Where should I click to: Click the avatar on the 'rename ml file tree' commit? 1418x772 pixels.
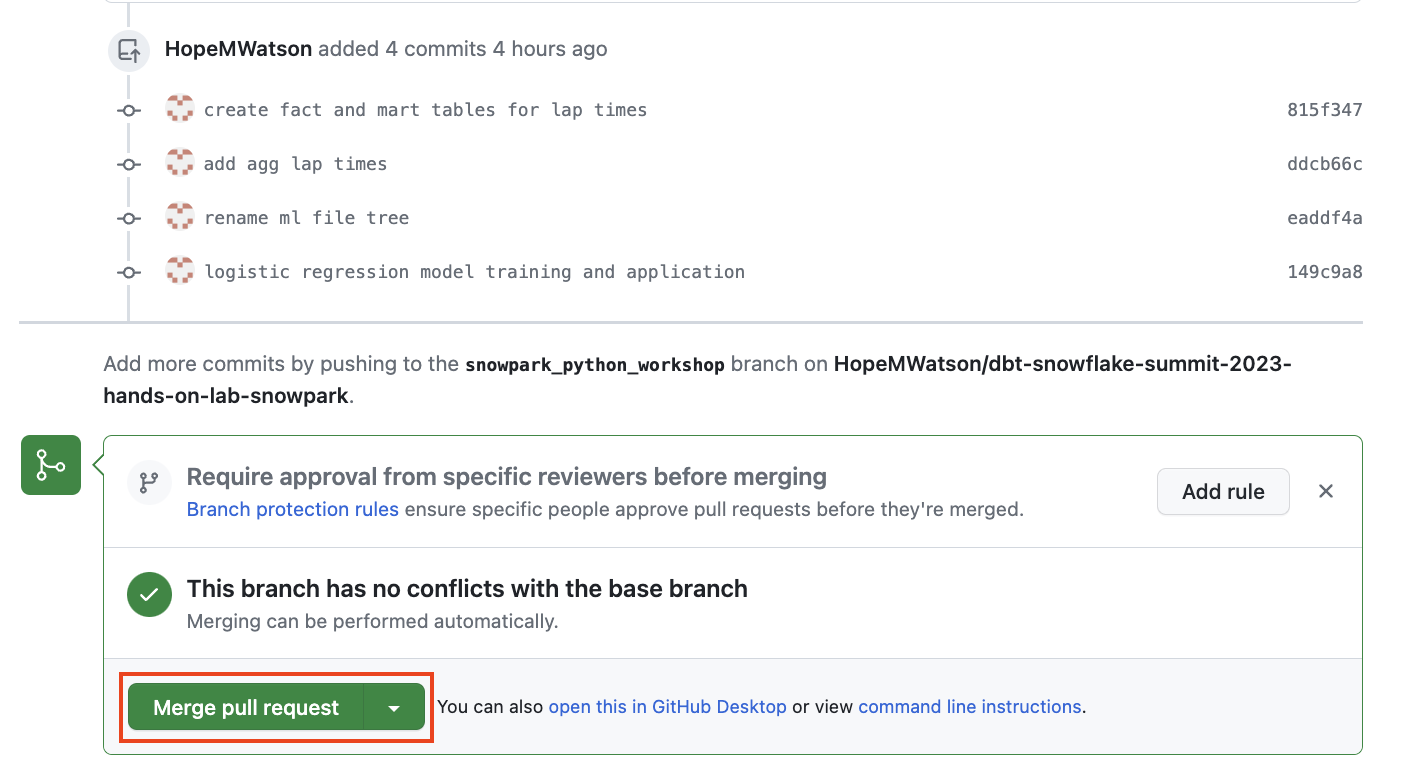point(180,217)
